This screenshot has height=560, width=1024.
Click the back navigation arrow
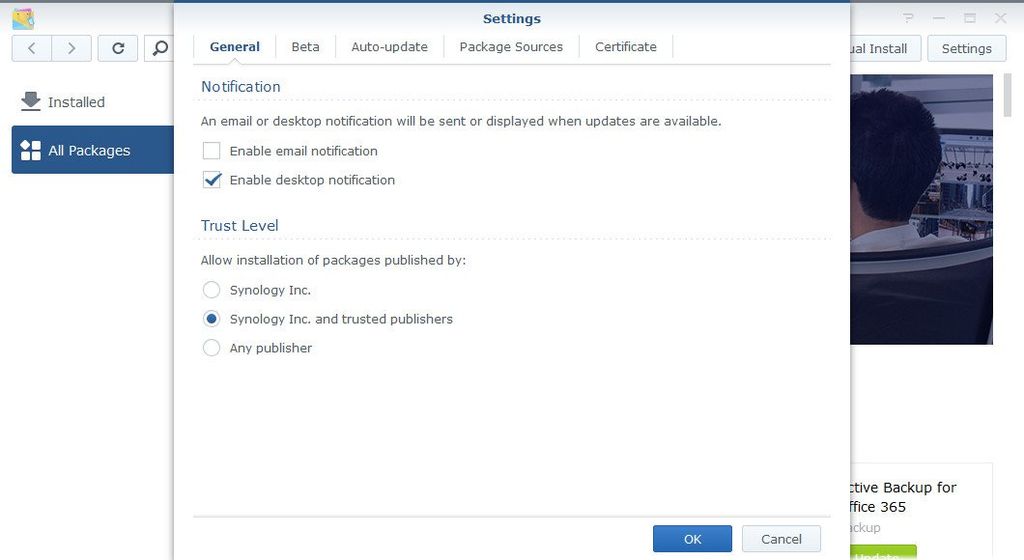coord(32,48)
